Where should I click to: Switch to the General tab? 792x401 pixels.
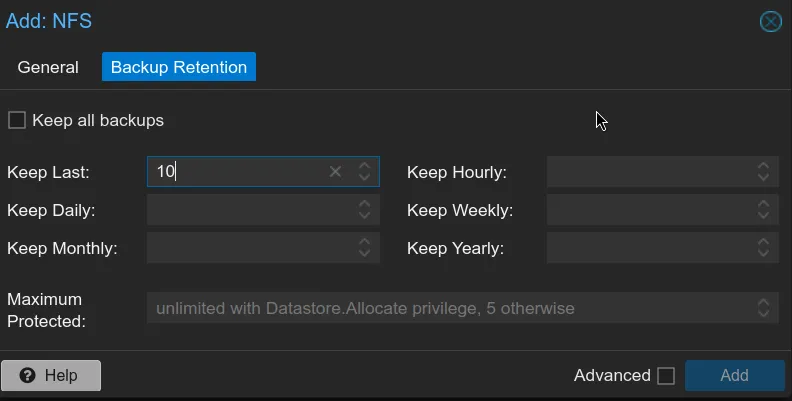pos(48,67)
